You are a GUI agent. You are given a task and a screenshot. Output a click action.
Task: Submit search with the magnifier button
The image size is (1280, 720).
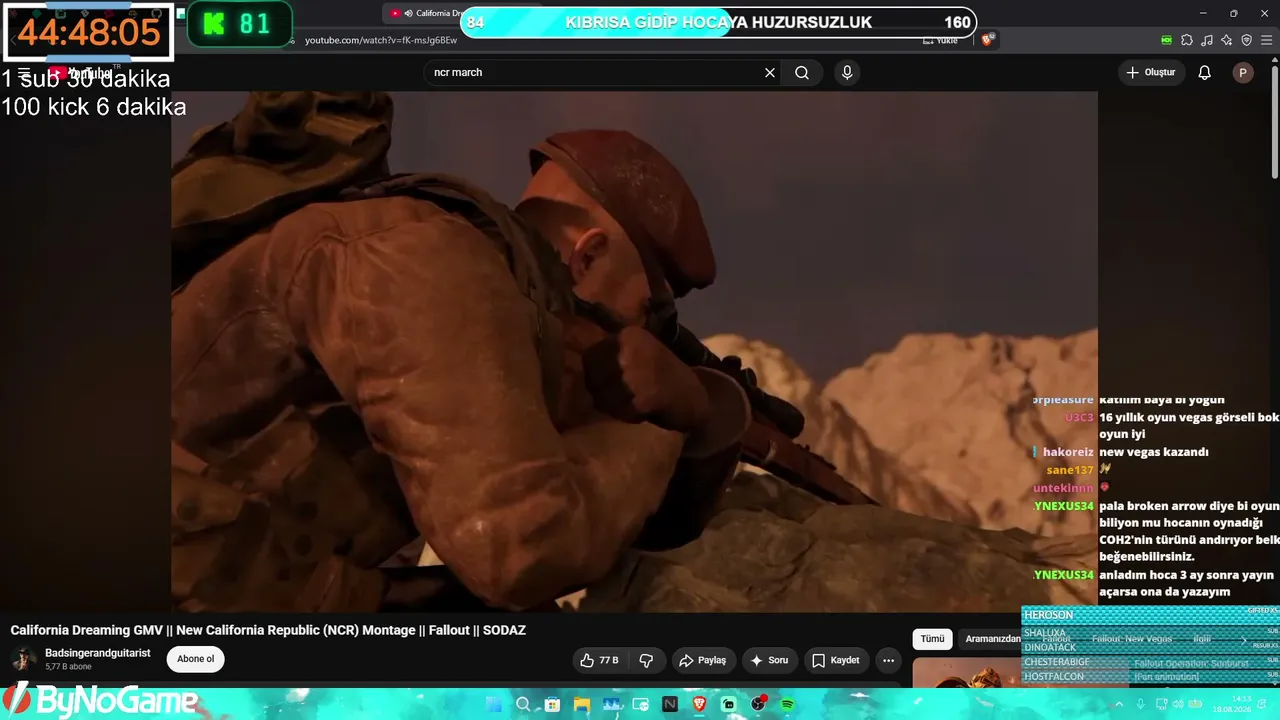[802, 73]
